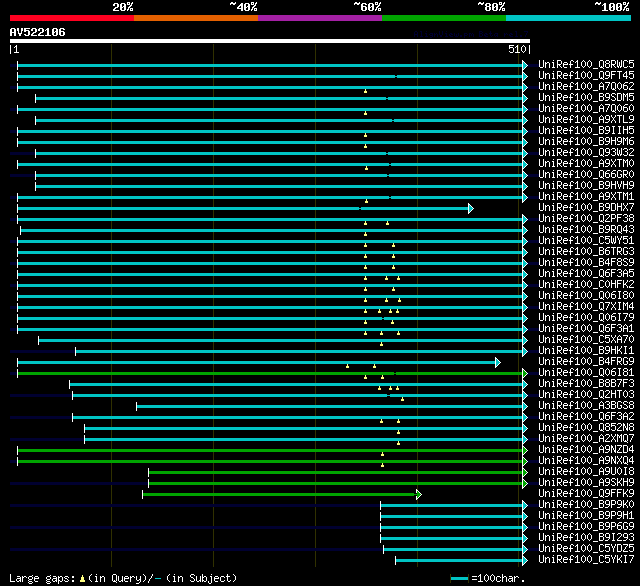The image size is (640, 586).
Task: Select UniRef100_A9SKH9 label
Action: pyautogui.click(x=586, y=483)
